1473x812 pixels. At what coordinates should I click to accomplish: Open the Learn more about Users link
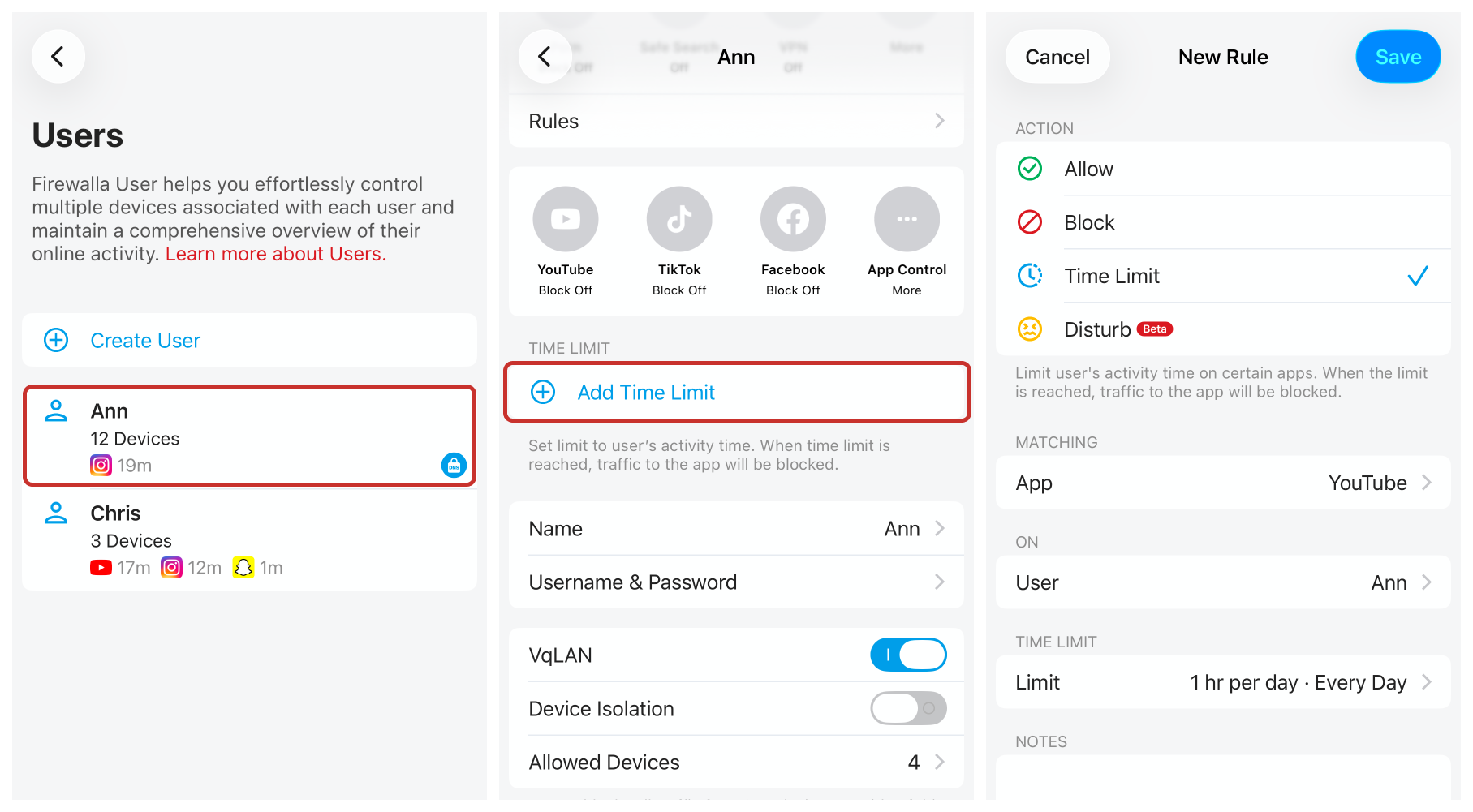coord(276,254)
